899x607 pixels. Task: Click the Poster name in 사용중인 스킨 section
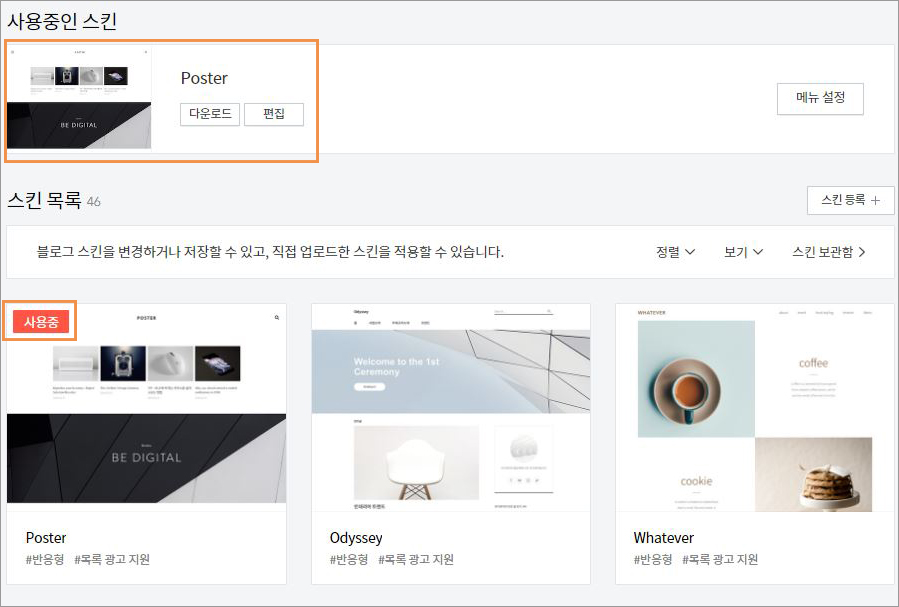coord(204,78)
